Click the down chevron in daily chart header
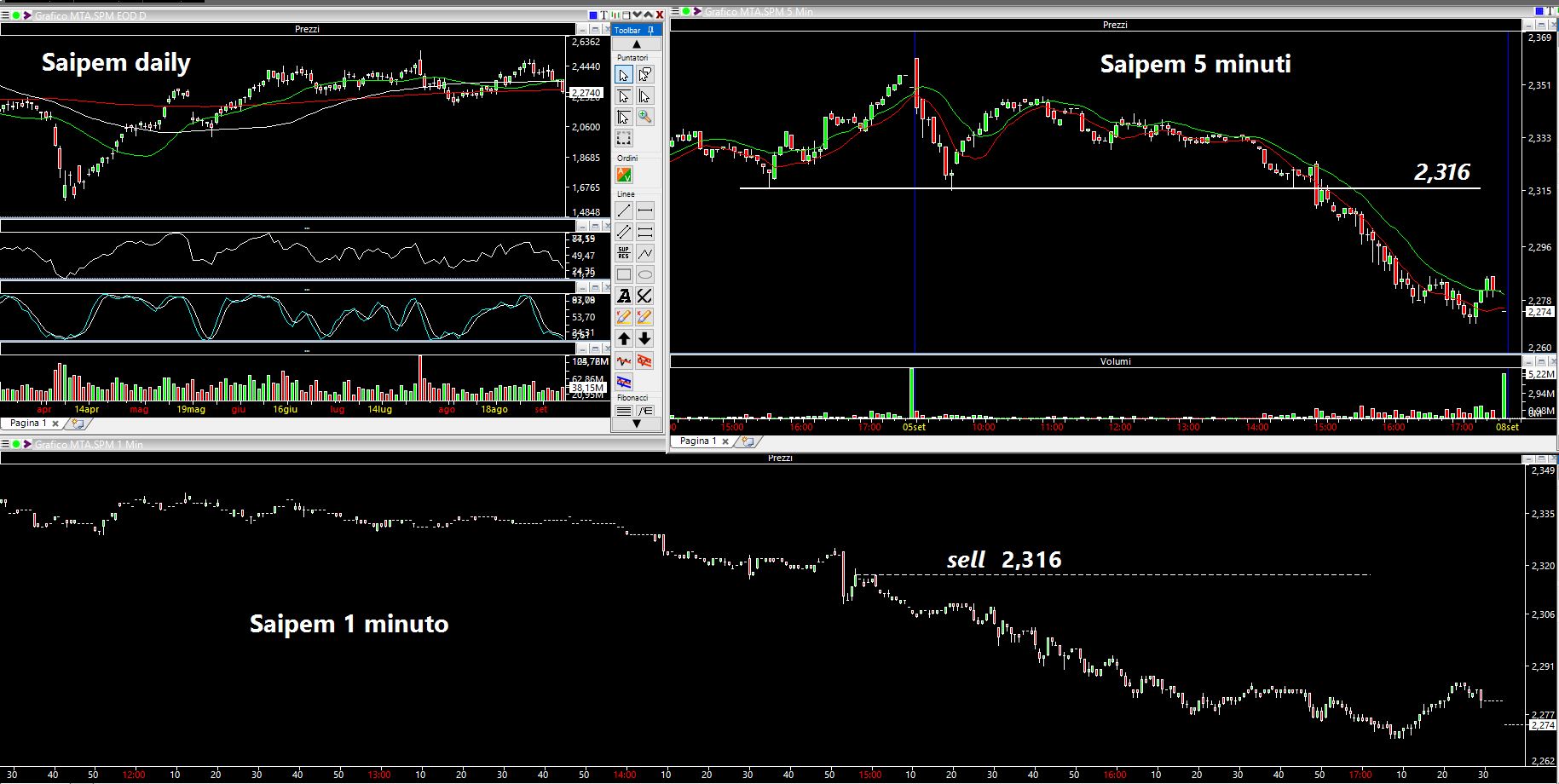 (x=638, y=15)
